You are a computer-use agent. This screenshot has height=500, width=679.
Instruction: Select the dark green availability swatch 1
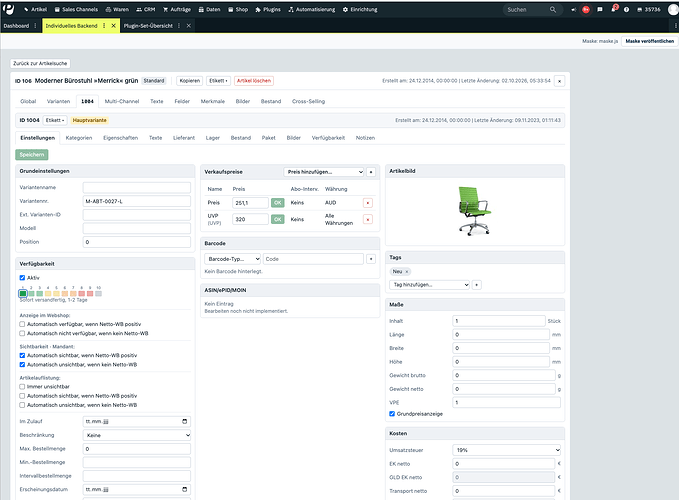(x=23, y=294)
